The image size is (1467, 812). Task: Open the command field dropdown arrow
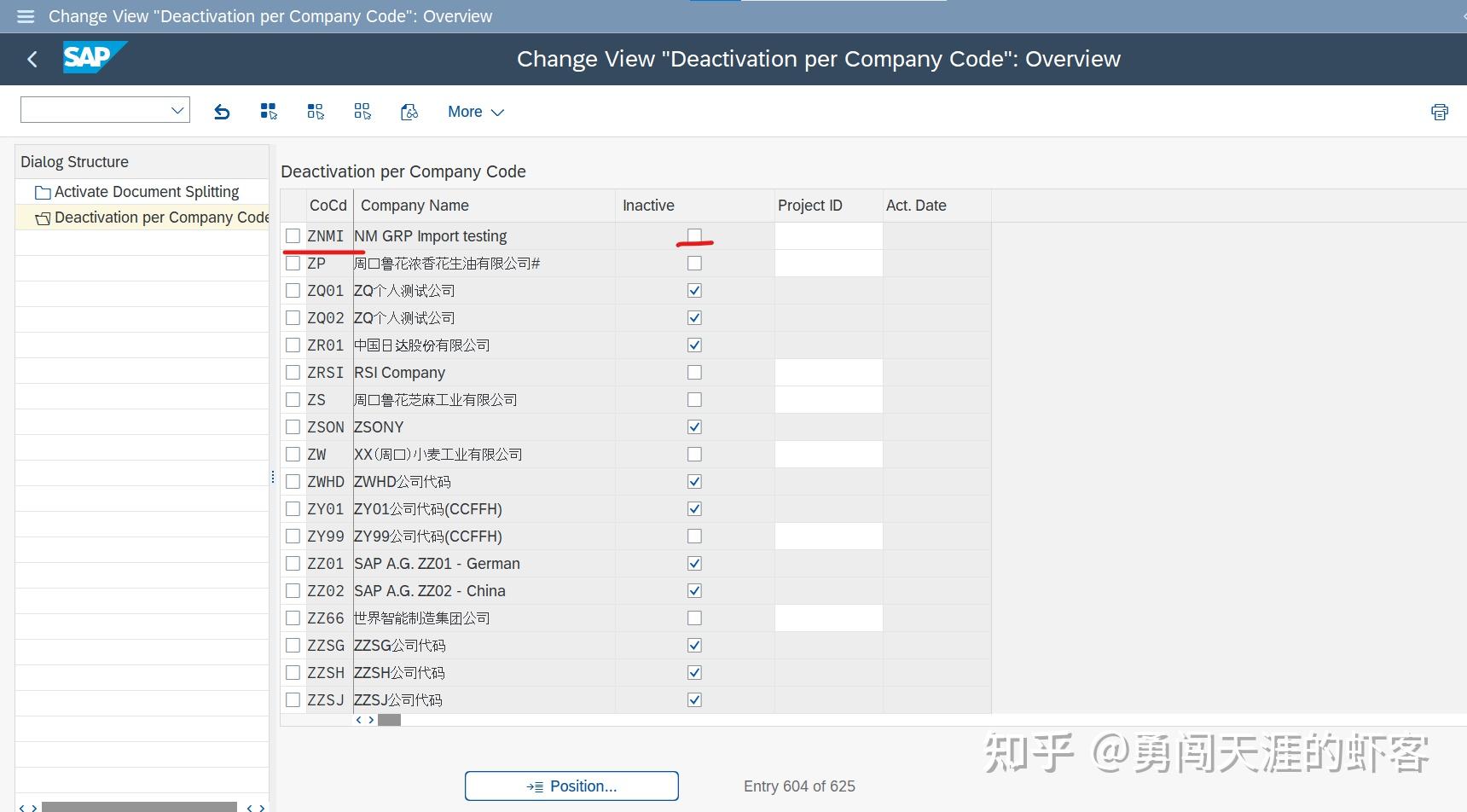(x=177, y=109)
